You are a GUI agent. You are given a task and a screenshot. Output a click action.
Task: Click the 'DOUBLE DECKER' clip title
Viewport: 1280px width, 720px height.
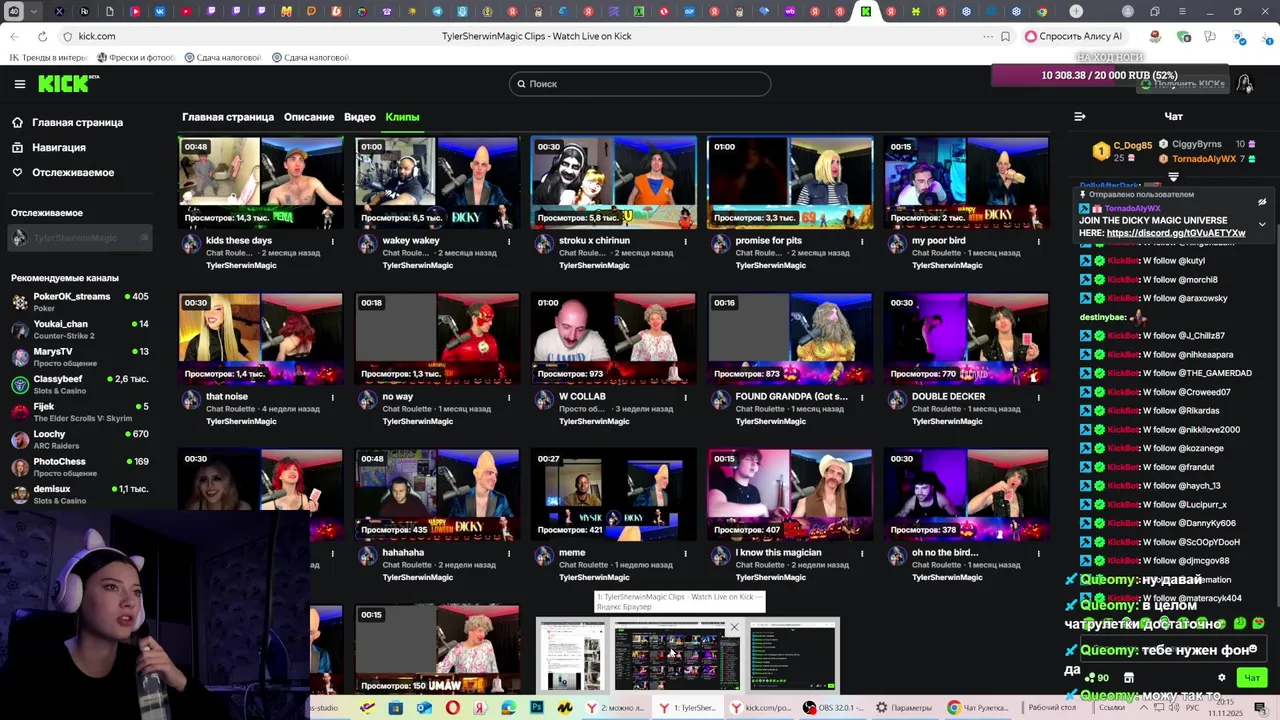click(948, 397)
